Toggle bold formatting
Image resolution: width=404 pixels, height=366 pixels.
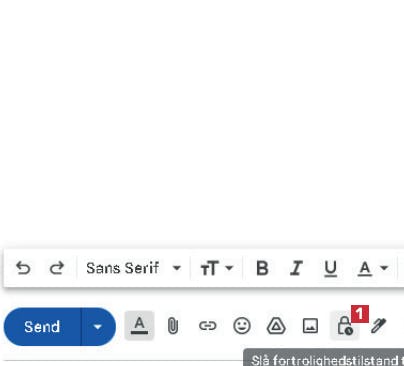point(262,268)
